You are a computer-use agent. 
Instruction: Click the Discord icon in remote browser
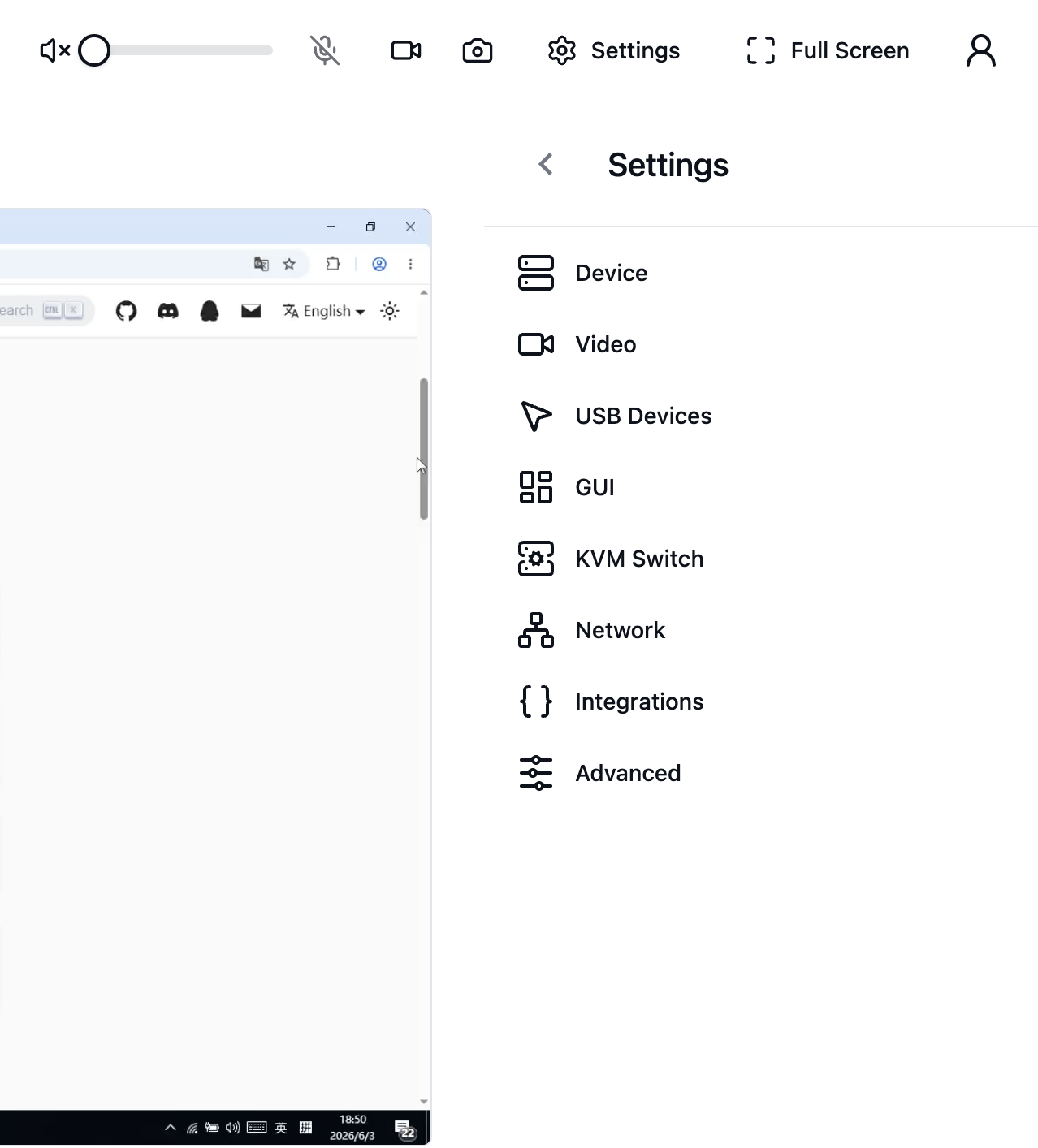coord(168,311)
